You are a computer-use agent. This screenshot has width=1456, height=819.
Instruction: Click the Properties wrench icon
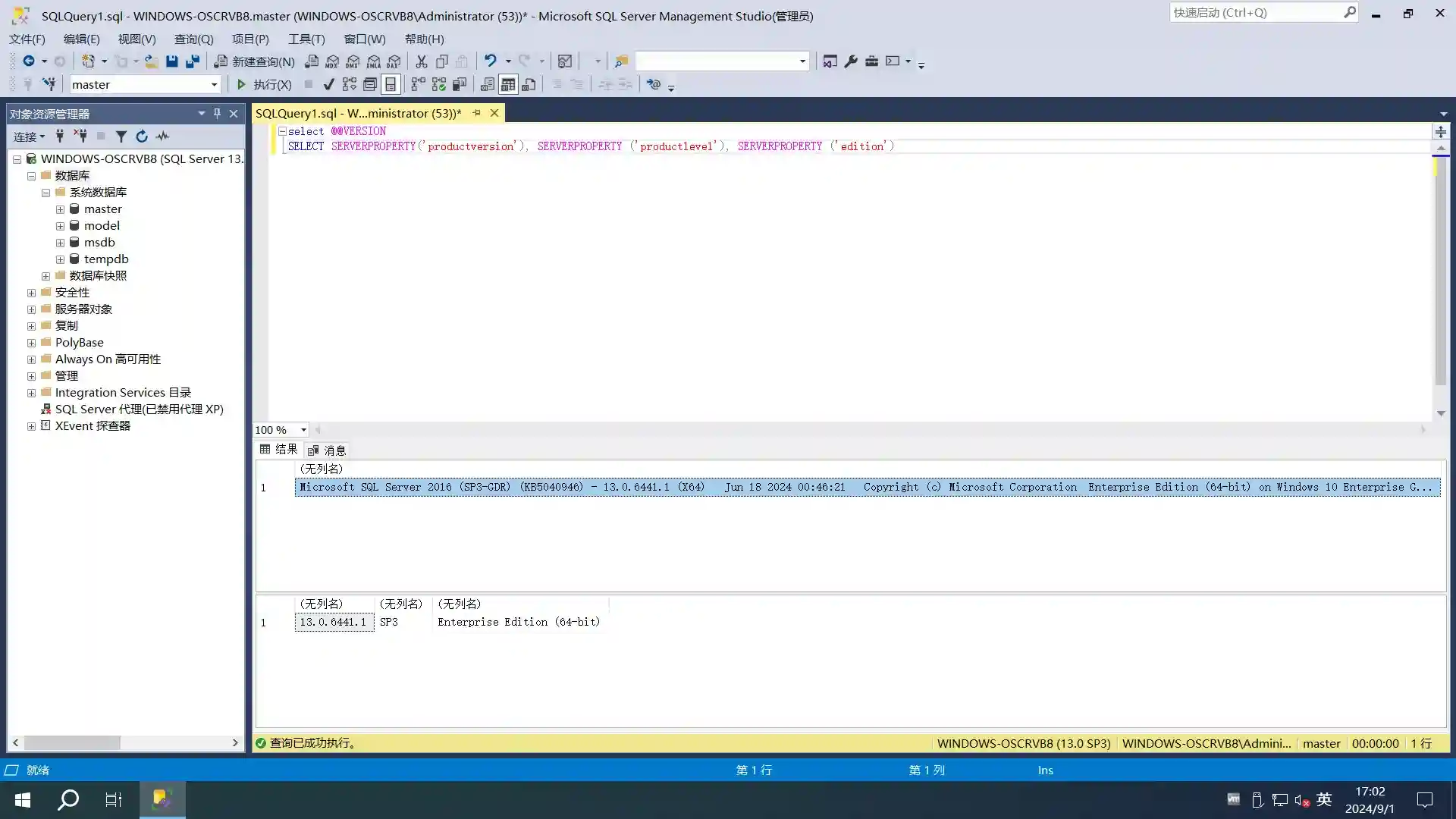click(x=851, y=61)
